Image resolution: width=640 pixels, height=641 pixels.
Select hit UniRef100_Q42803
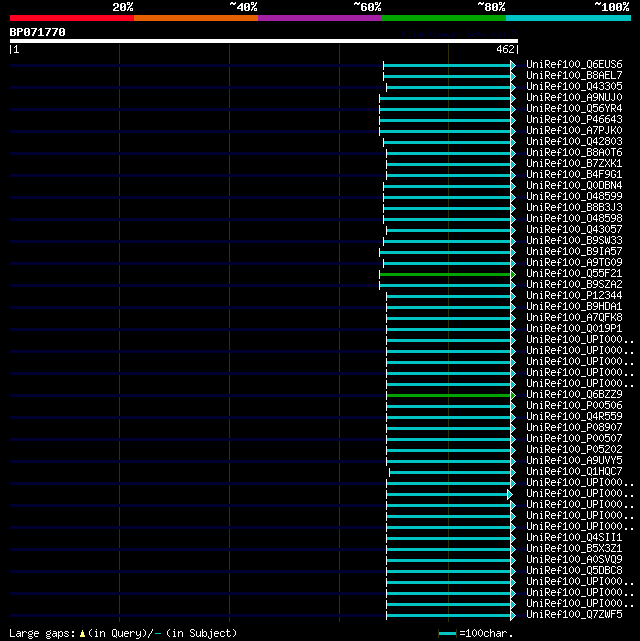pos(574,142)
